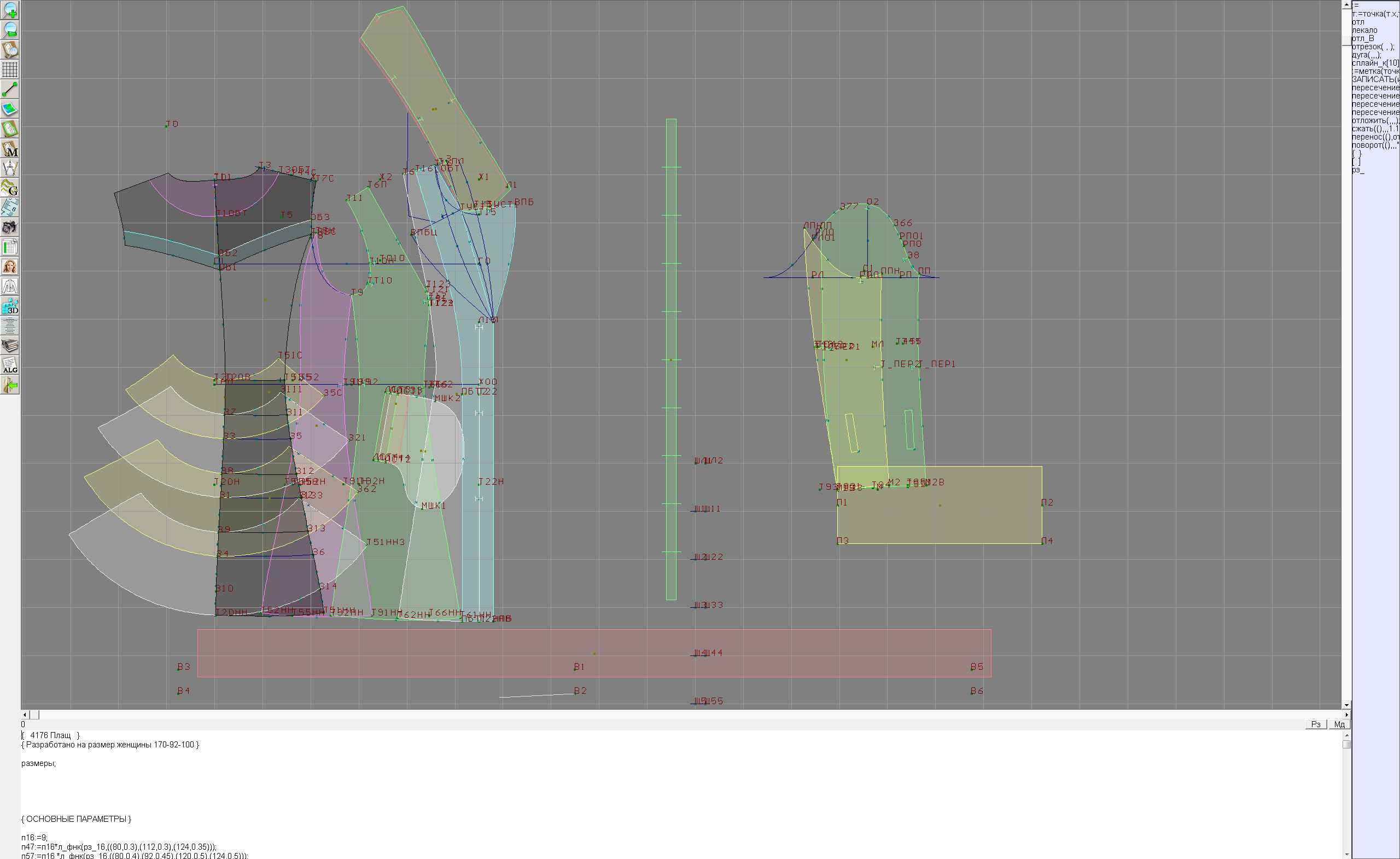Click the stacked books library icon
This screenshot has height=859, width=1400.
tap(10, 346)
